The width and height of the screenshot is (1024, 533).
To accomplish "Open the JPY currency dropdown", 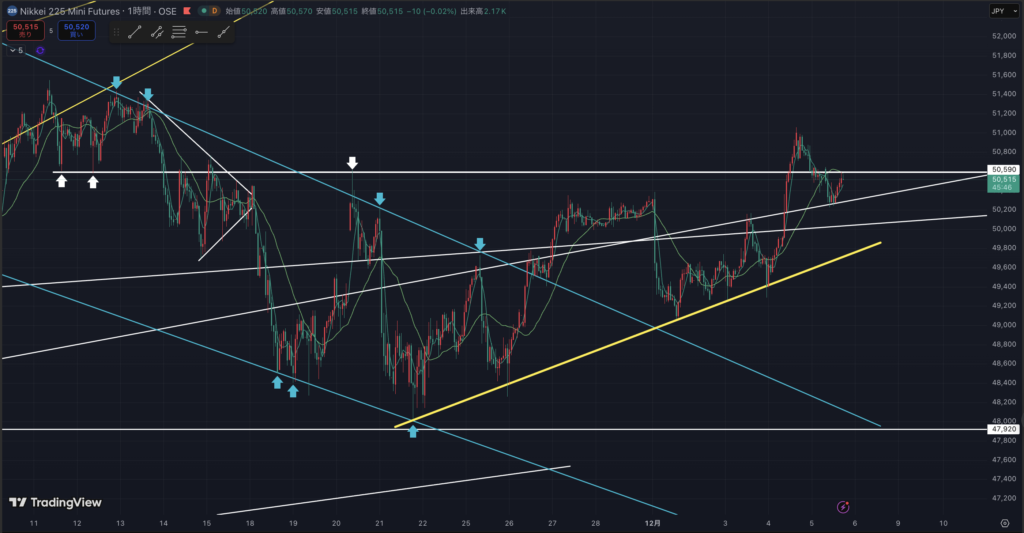I will pos(1000,10).
